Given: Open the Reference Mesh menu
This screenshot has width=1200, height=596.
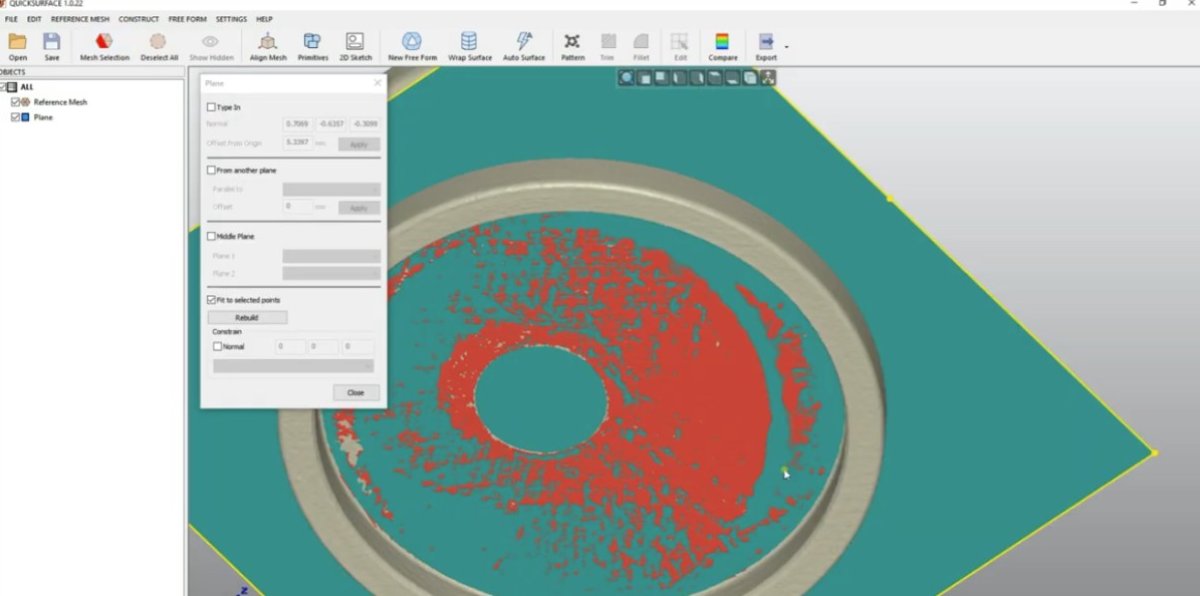Looking at the screenshot, I should pyautogui.click(x=80, y=18).
